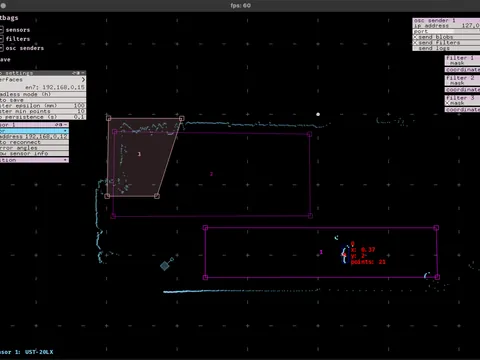Enable mask checkbox under filter 1
The height and width of the screenshot is (360, 480).
pos(448,63)
